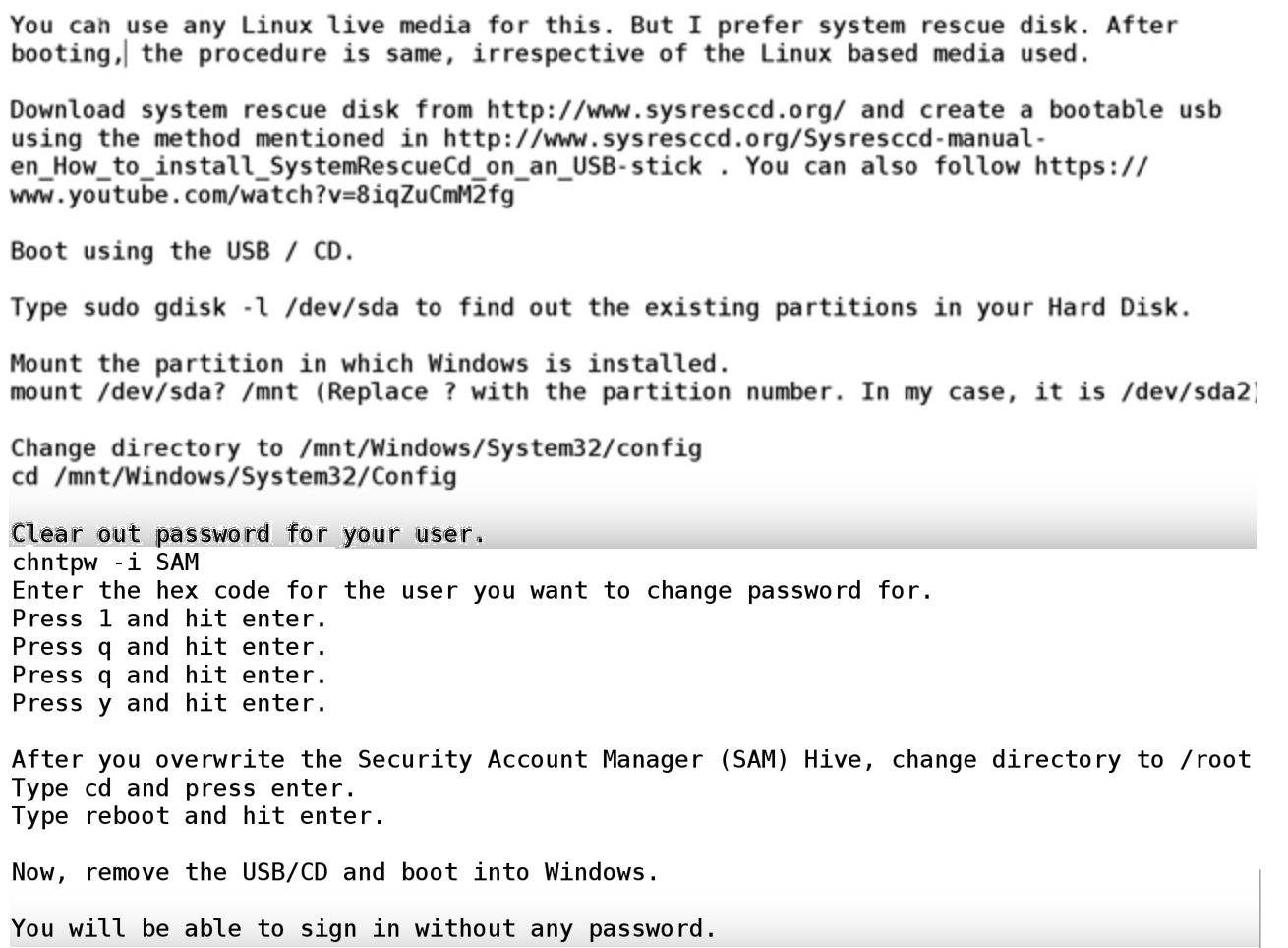Screen dimensions: 1288x948
Task: Click "Mount the partition in which Windows" line
Action: tap(370, 364)
